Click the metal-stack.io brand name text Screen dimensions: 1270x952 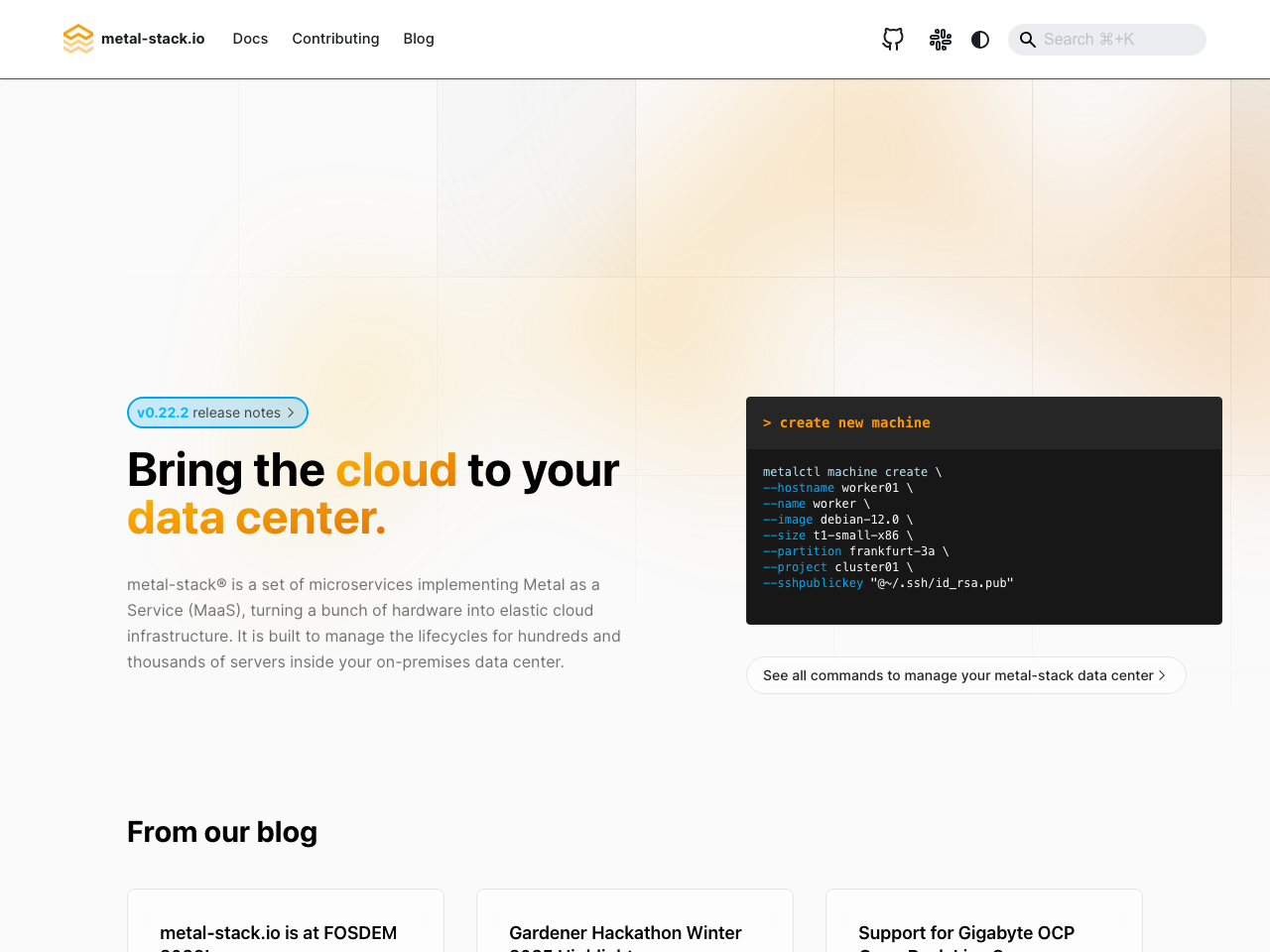tap(153, 39)
